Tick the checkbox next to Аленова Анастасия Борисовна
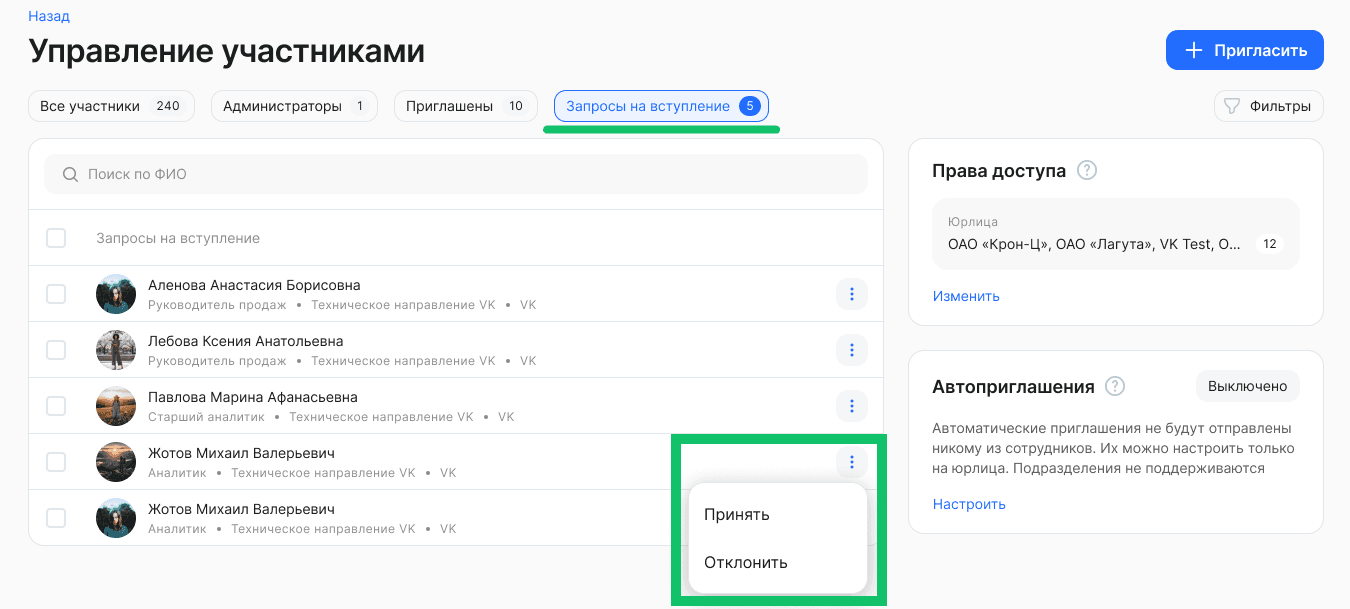The width and height of the screenshot is (1350, 609). tap(56, 294)
